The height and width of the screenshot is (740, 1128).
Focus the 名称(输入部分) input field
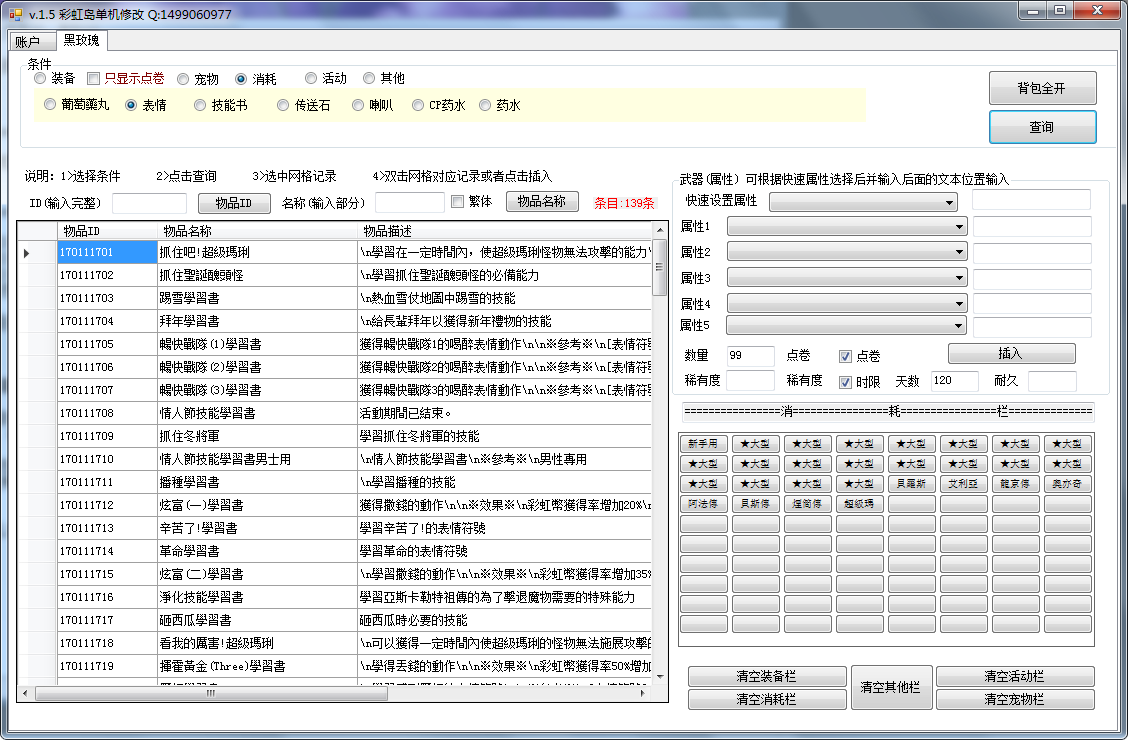(410, 203)
